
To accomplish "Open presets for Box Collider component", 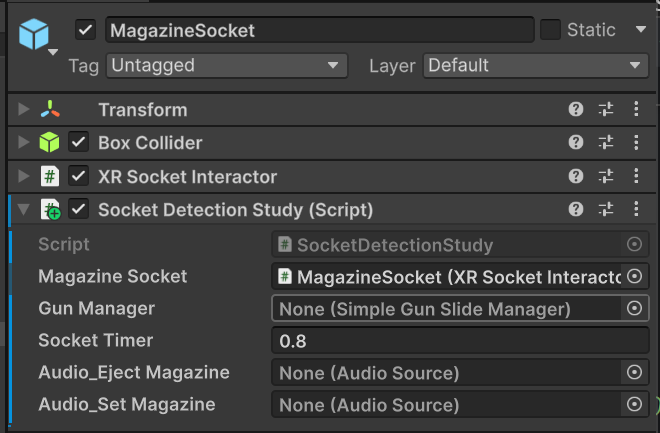I will click(x=606, y=143).
